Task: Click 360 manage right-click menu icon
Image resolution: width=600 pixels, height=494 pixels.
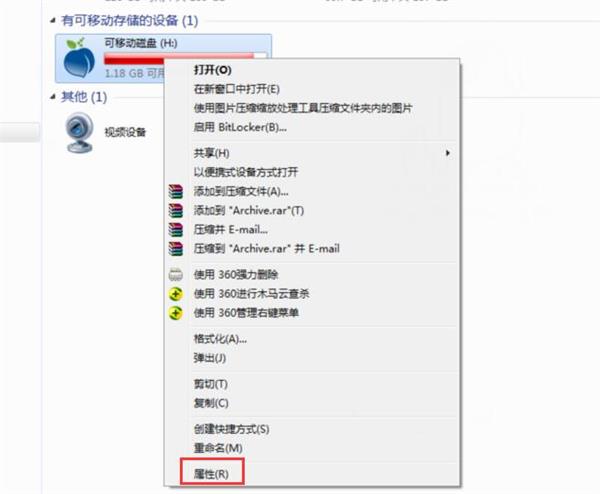Action: click(176, 313)
